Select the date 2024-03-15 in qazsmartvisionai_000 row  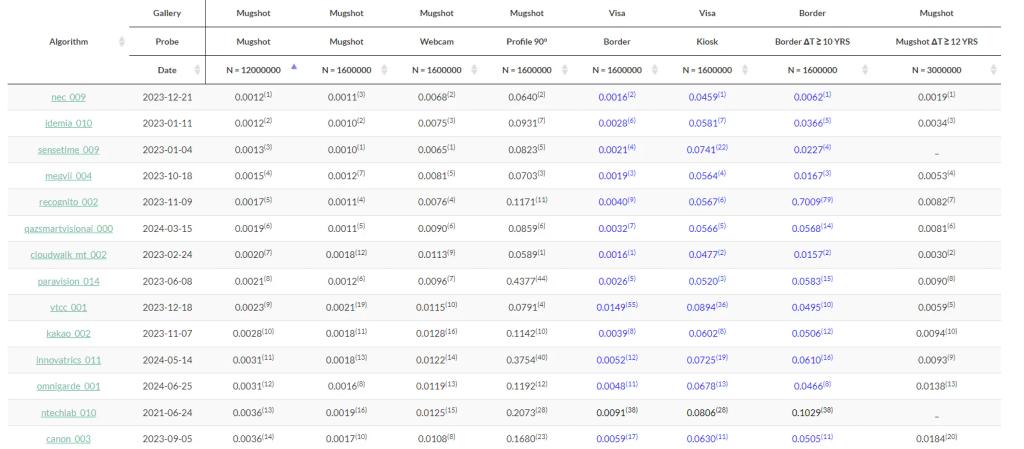tap(167, 228)
